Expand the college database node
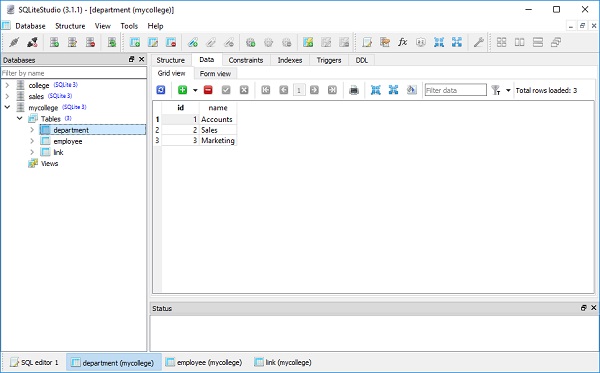 [7, 85]
